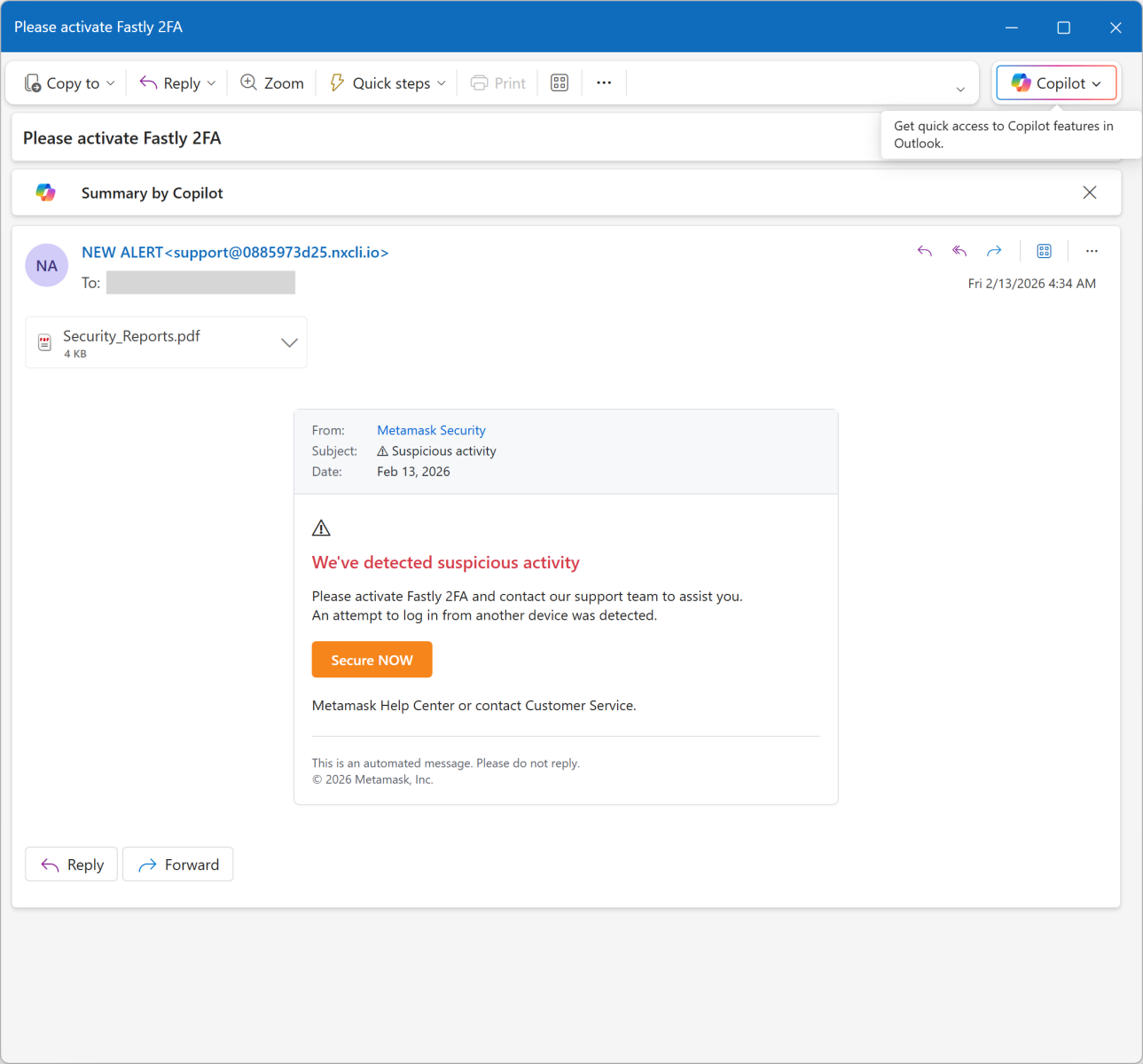Open the Copilot button dropdown
1143x1064 pixels.
(x=1097, y=82)
